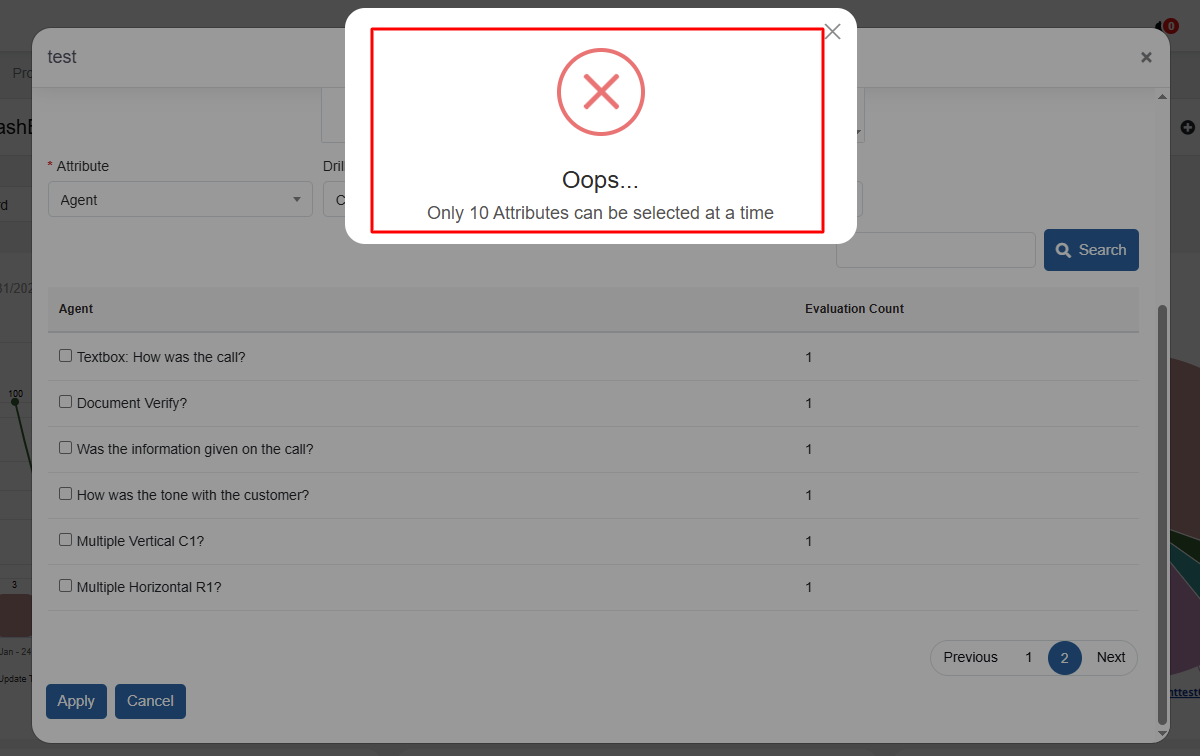Click the modal's vertical scrollbar thumb
Image resolution: width=1200 pixels, height=756 pixels.
1161,510
